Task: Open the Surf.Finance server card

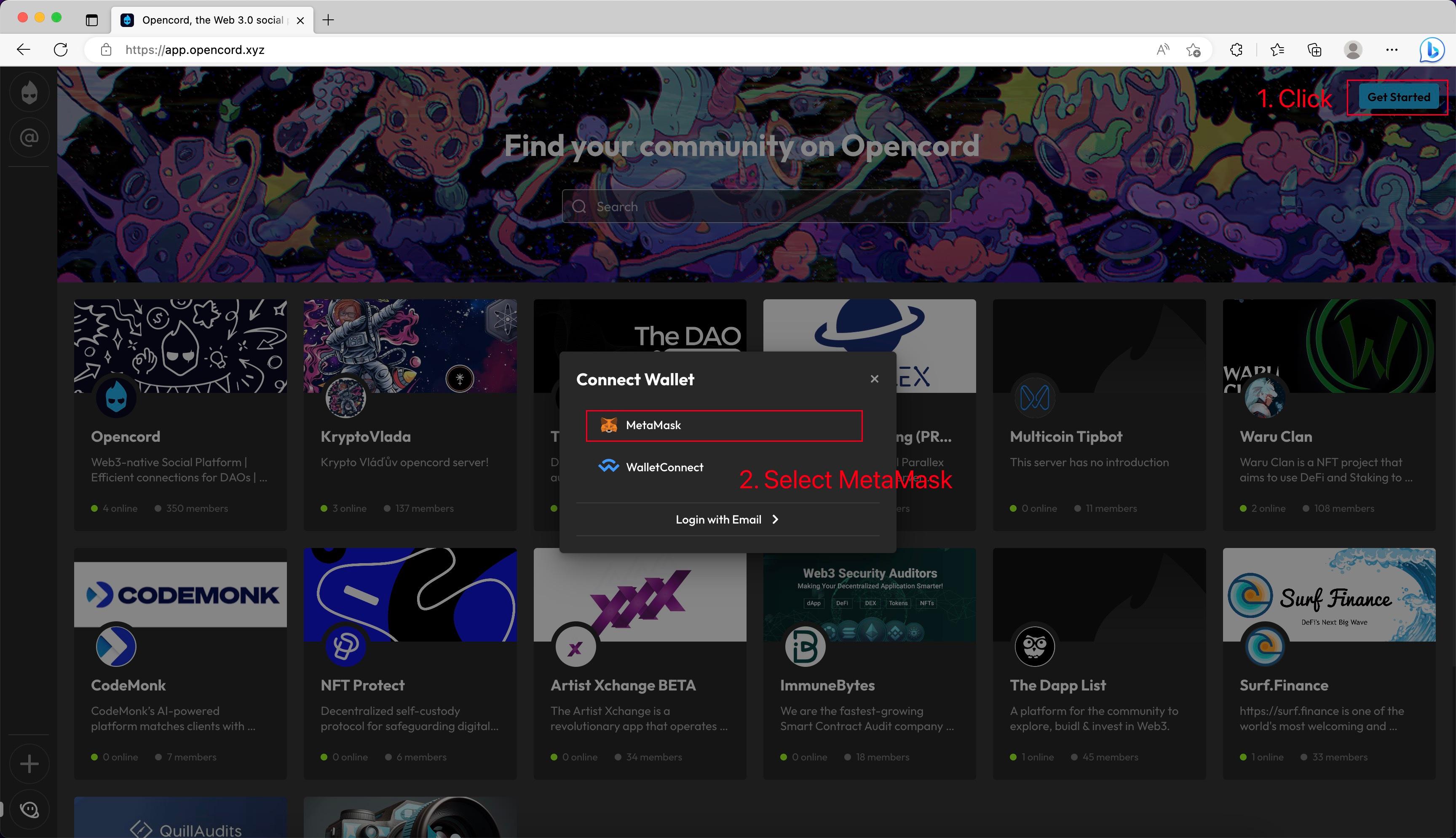Action: click(x=1329, y=663)
